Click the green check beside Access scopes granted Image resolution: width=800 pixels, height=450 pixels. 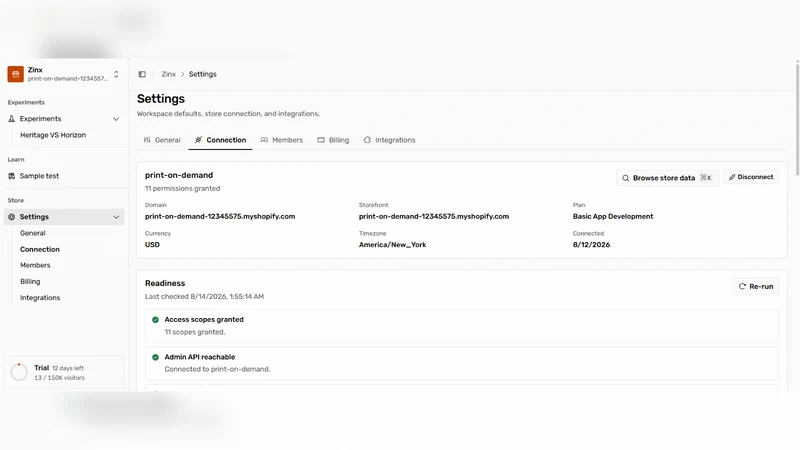pyautogui.click(x=156, y=320)
